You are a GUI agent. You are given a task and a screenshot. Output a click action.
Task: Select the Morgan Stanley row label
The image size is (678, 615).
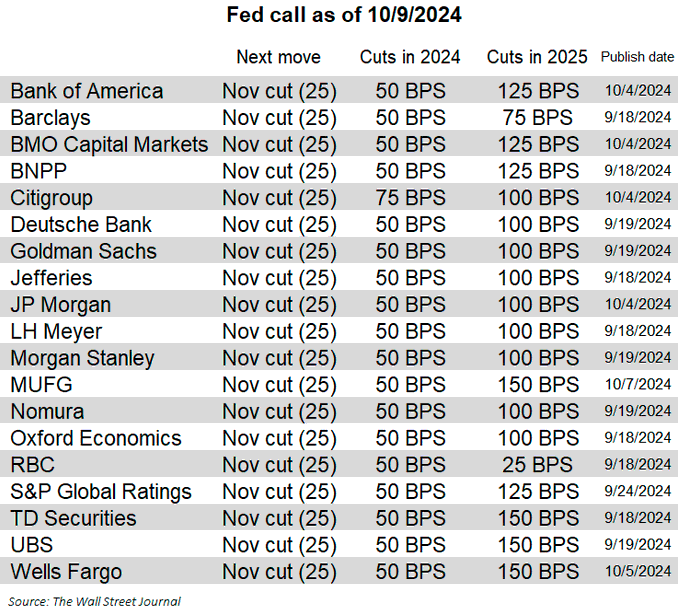tap(82, 358)
